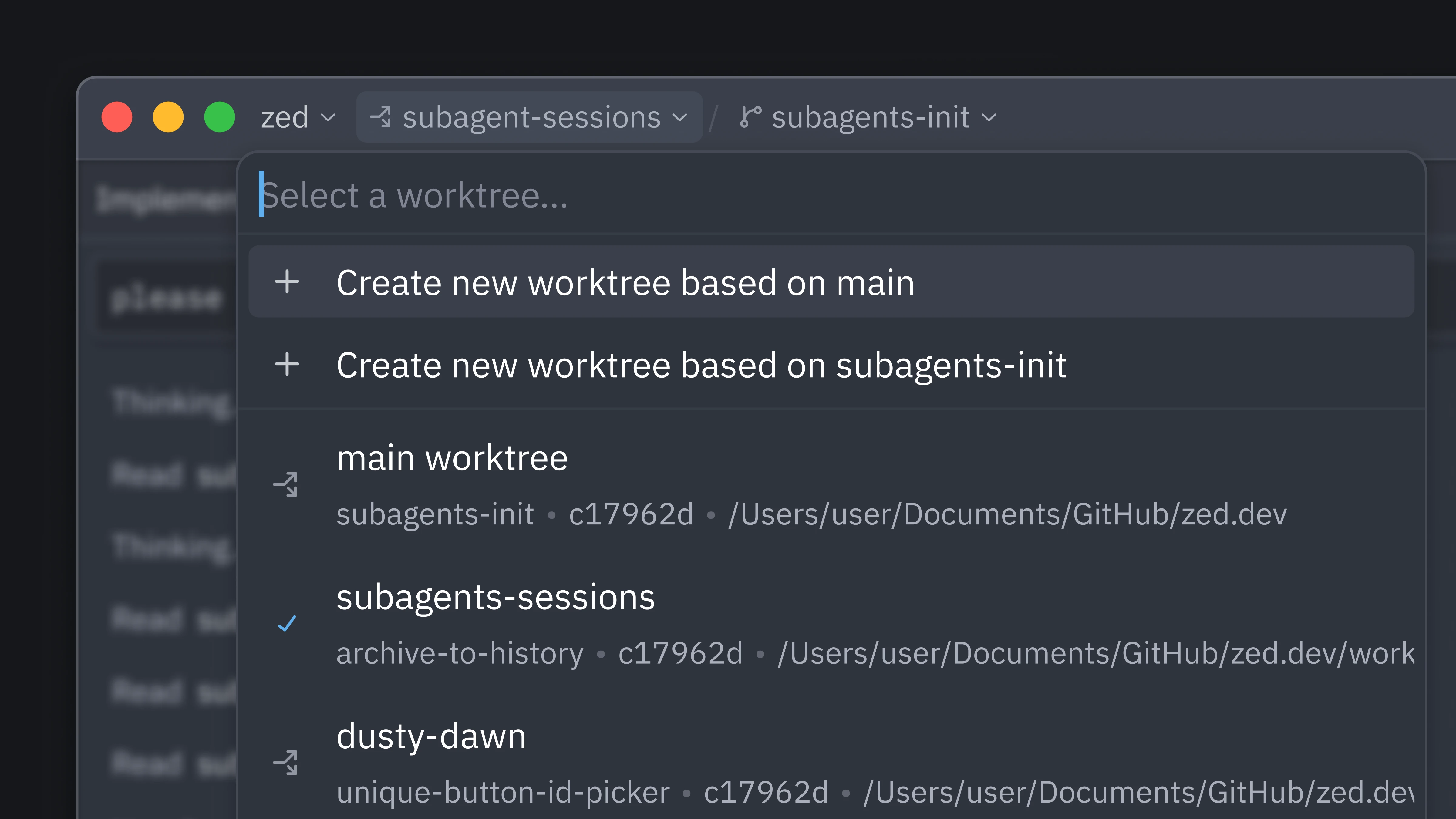This screenshot has width=1456, height=819.
Task: Select the subagents-sessions worktree entry
Action: pos(495,598)
